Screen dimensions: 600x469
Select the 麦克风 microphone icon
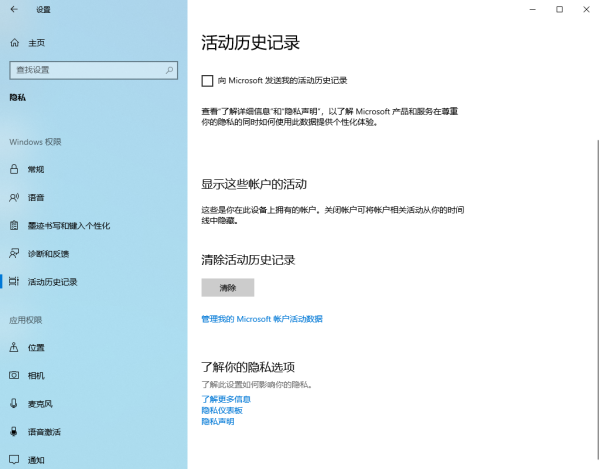[x=14, y=403]
